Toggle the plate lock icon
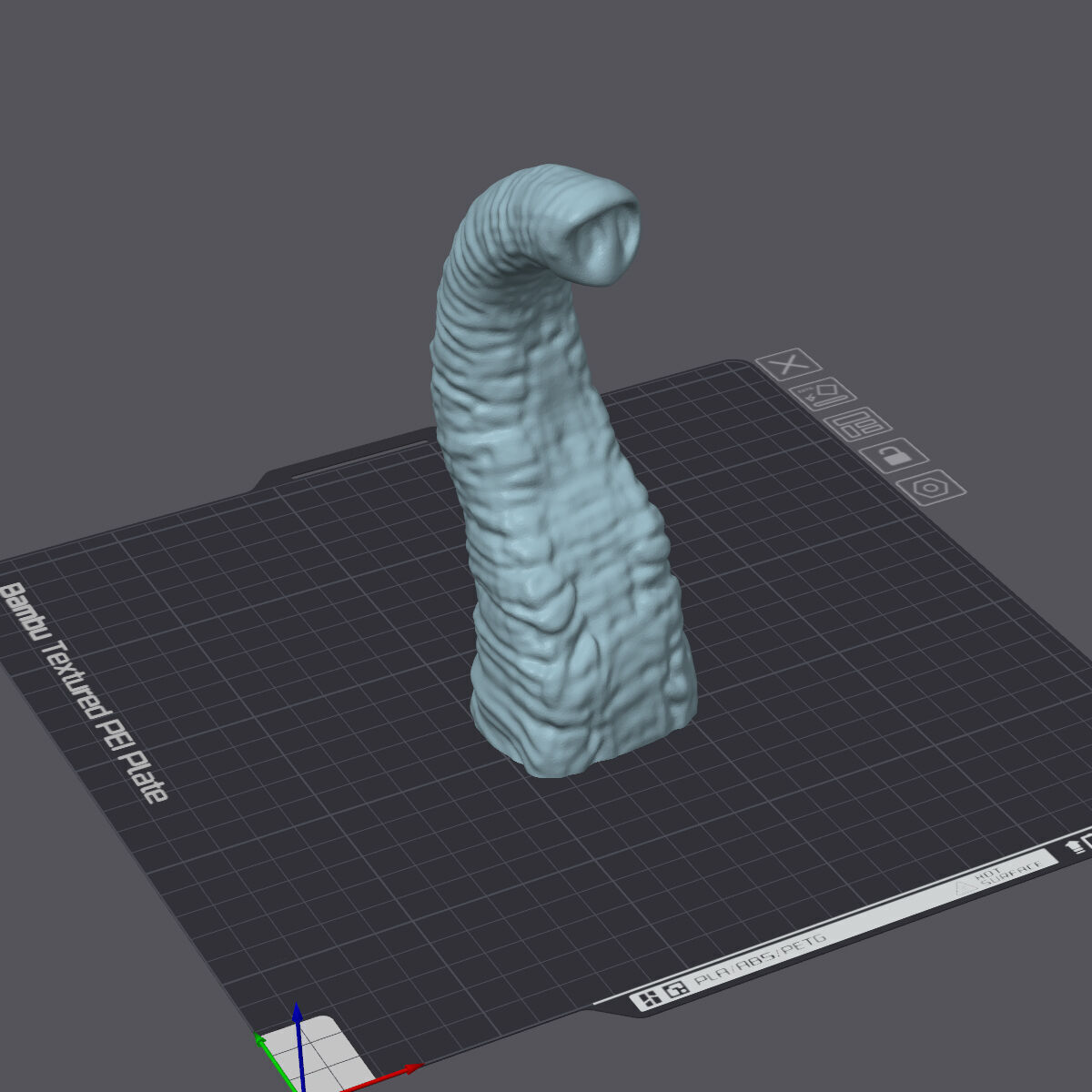Screen dimensions: 1092x1092 [x=894, y=454]
